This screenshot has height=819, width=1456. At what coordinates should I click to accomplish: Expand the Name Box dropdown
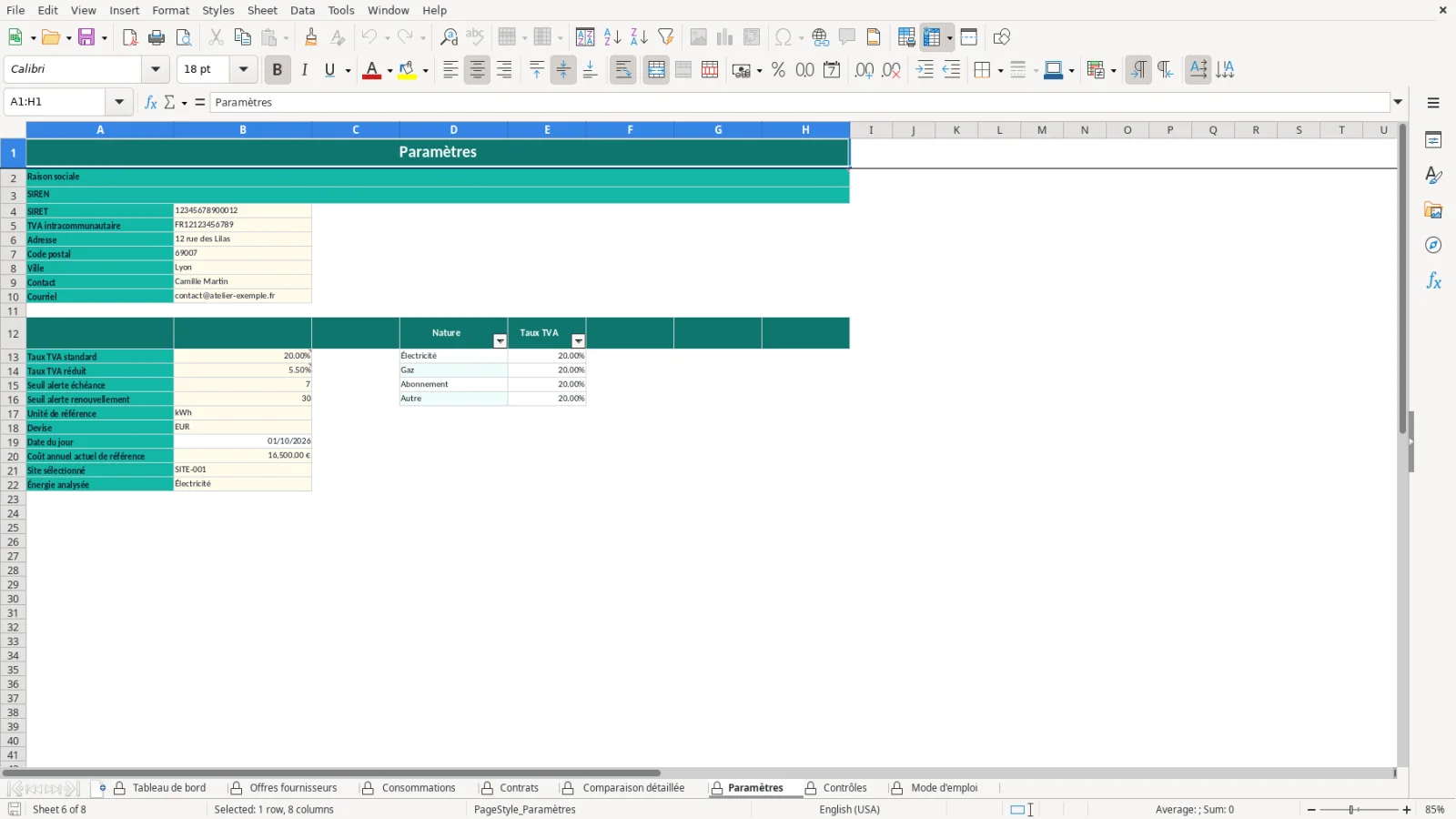pyautogui.click(x=119, y=102)
